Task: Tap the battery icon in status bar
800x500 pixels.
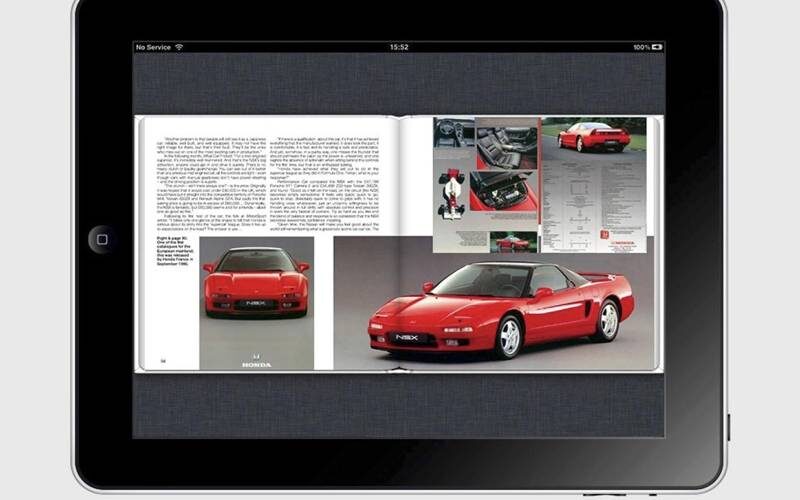Action: [657, 47]
